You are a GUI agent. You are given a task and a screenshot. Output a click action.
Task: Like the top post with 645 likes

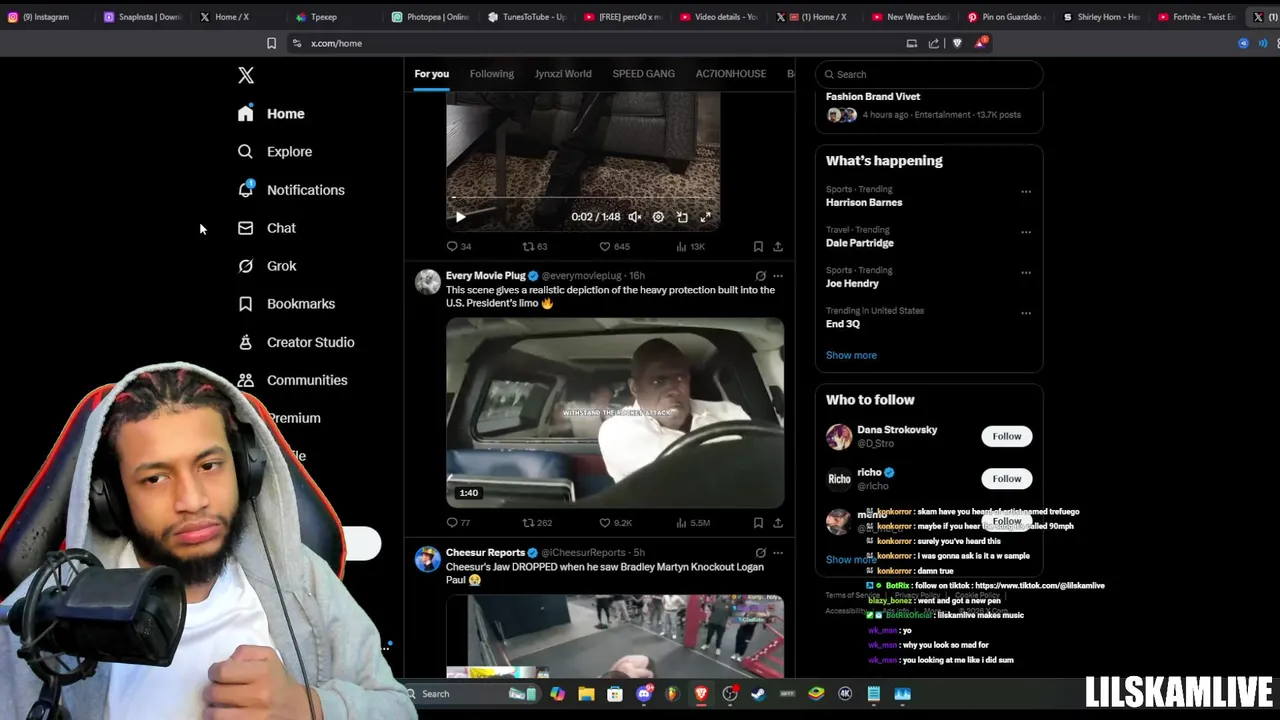[614, 246]
